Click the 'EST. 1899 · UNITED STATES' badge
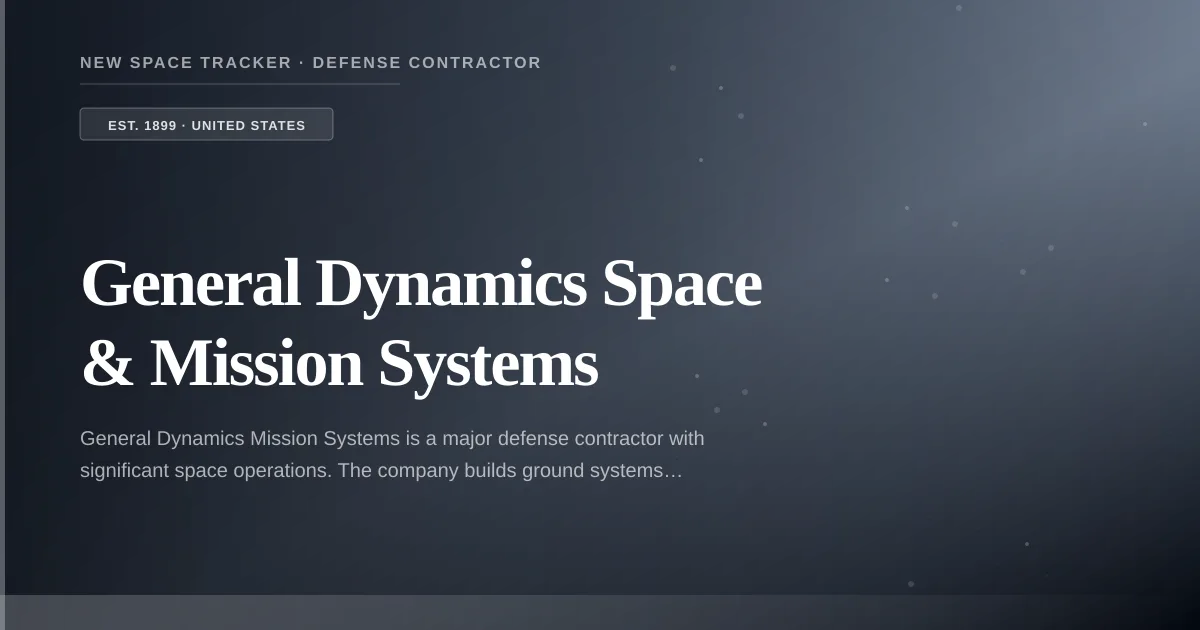The image size is (1200, 630). coord(206,124)
